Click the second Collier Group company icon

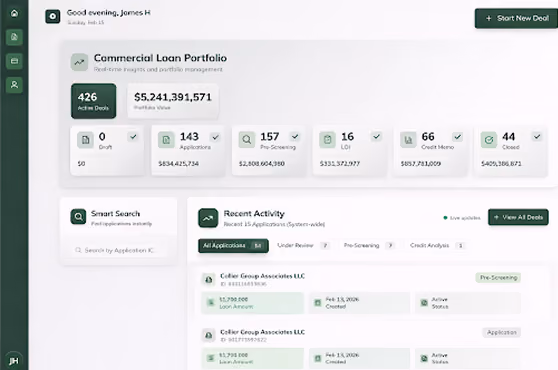pyautogui.click(x=209, y=335)
